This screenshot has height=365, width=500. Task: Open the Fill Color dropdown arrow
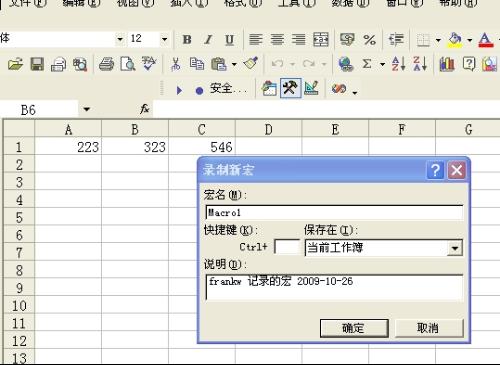coord(470,40)
